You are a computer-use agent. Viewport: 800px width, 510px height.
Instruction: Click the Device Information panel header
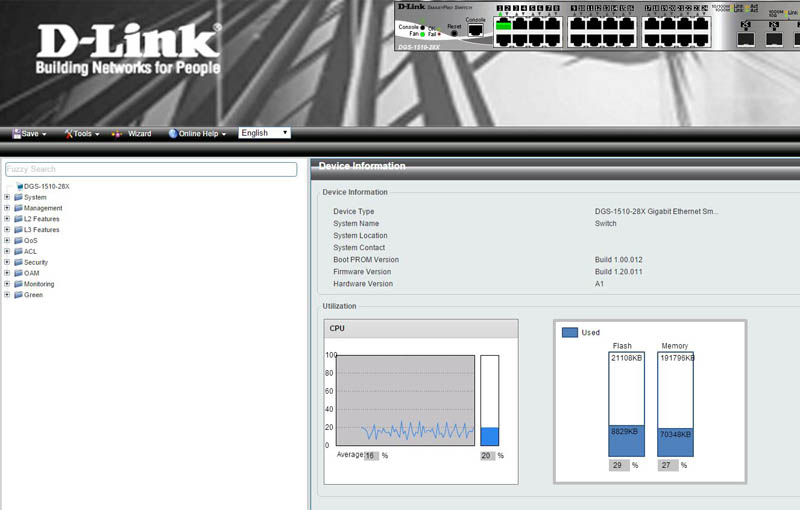tap(555, 167)
